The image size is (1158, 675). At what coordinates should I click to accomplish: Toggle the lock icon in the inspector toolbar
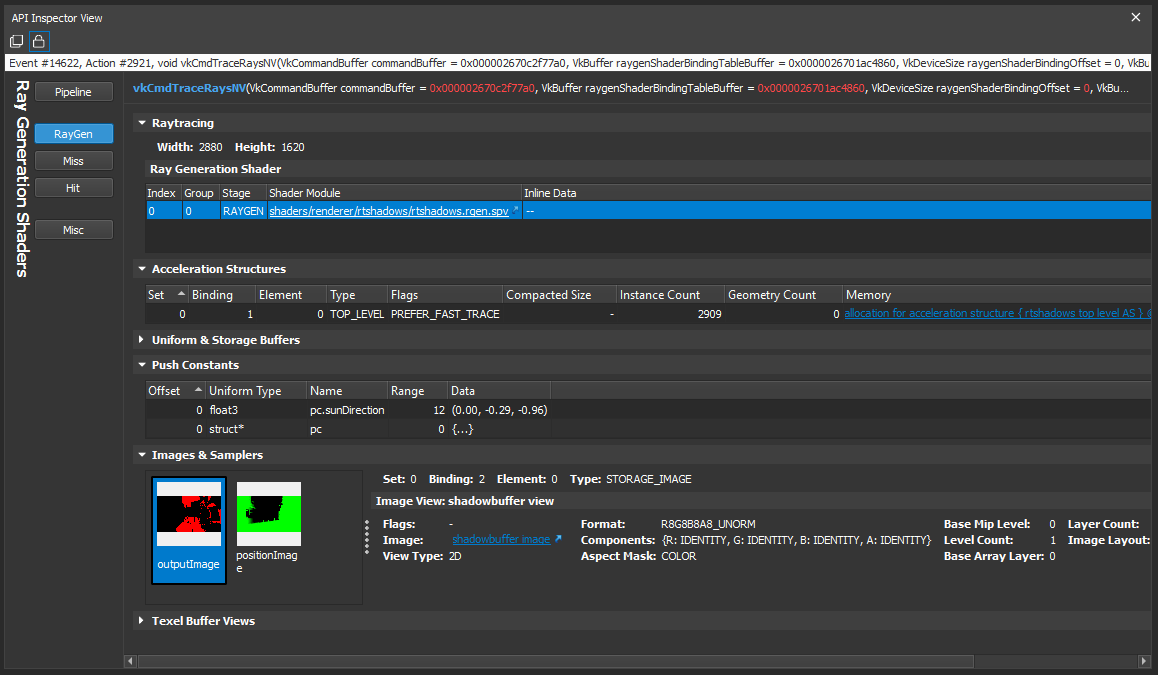[x=39, y=41]
